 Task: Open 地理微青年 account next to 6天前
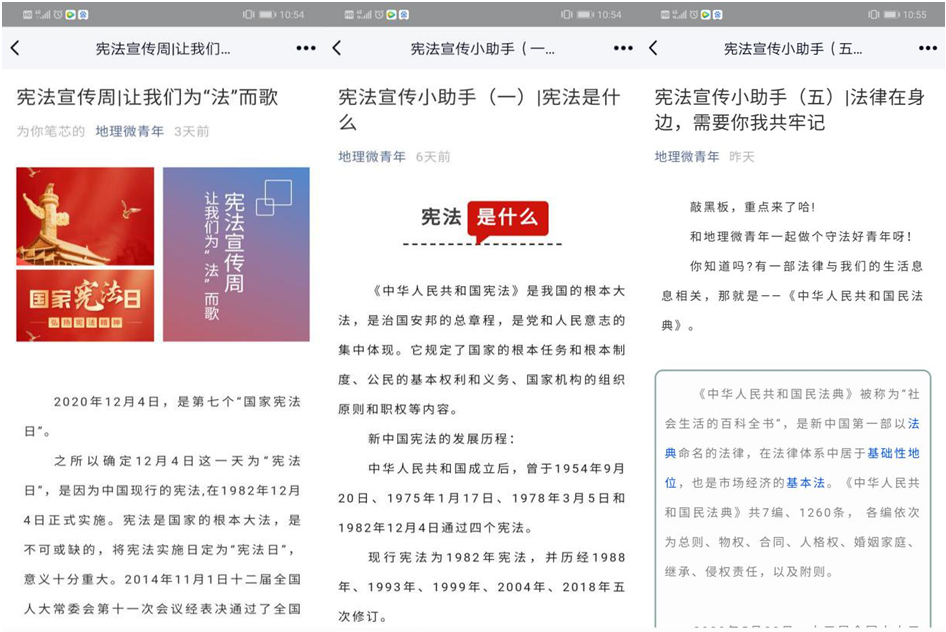(x=372, y=156)
